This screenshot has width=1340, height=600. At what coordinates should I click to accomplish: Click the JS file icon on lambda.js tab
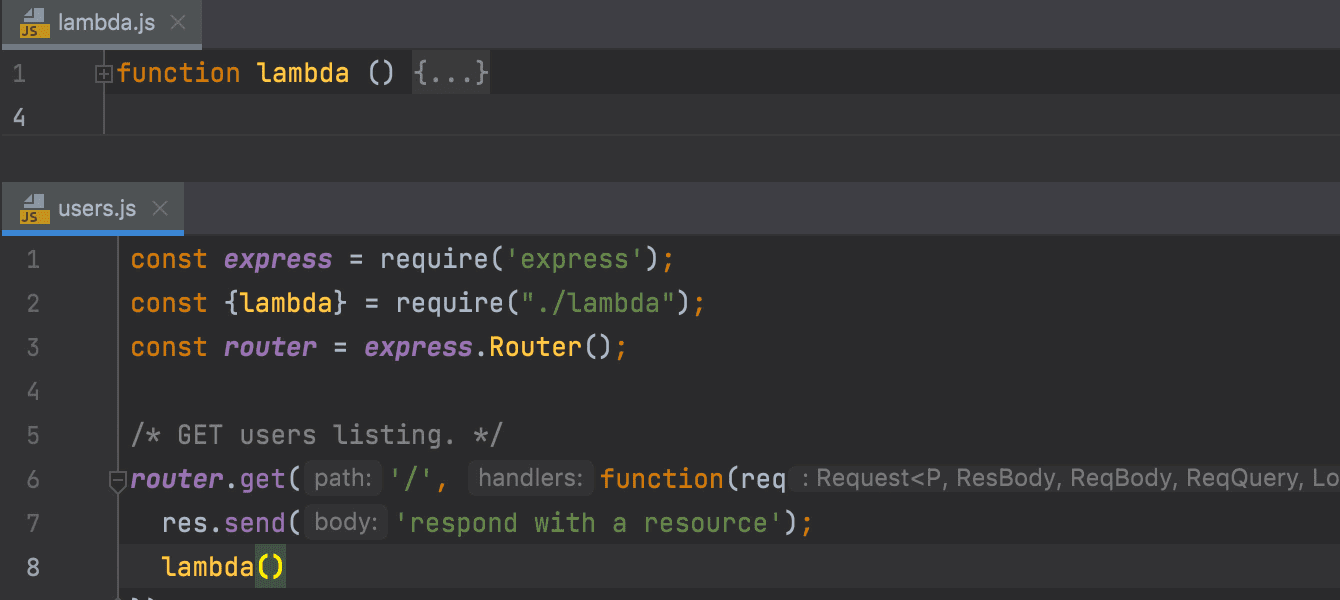(x=34, y=23)
